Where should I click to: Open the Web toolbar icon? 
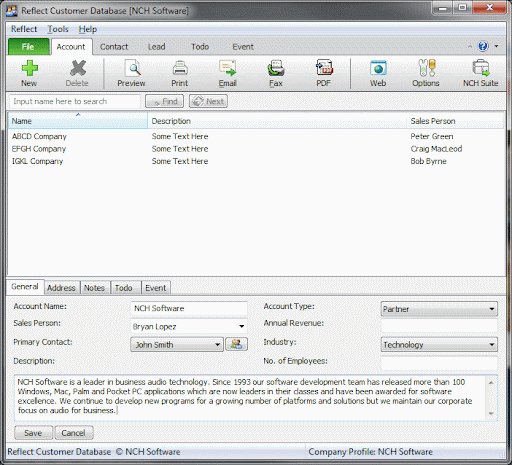pyautogui.click(x=378, y=73)
